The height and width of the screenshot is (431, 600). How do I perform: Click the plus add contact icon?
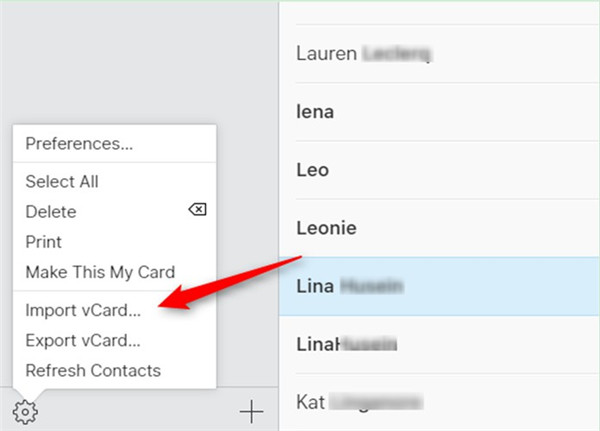coord(251,411)
